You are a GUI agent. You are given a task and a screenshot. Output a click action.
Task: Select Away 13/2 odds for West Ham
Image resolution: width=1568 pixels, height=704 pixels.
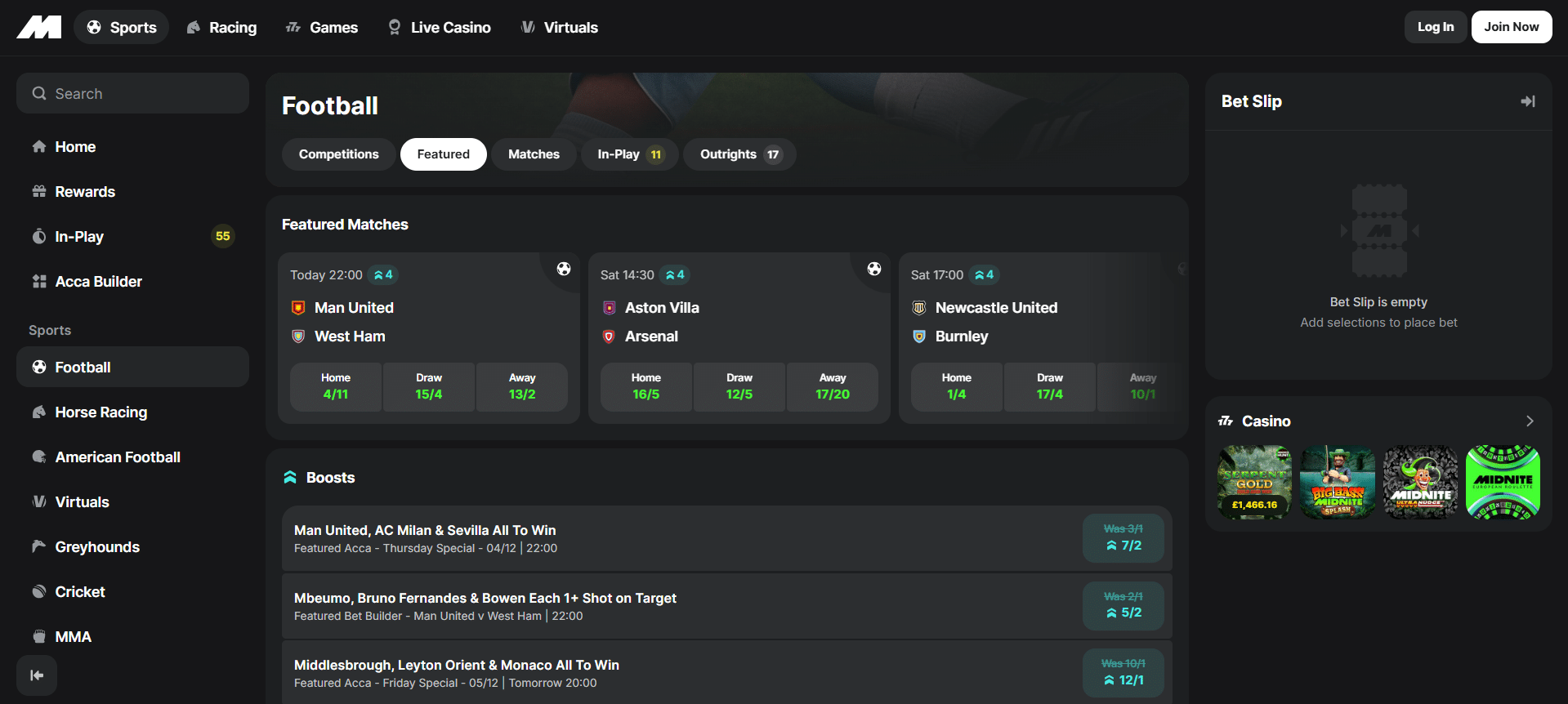[522, 386]
